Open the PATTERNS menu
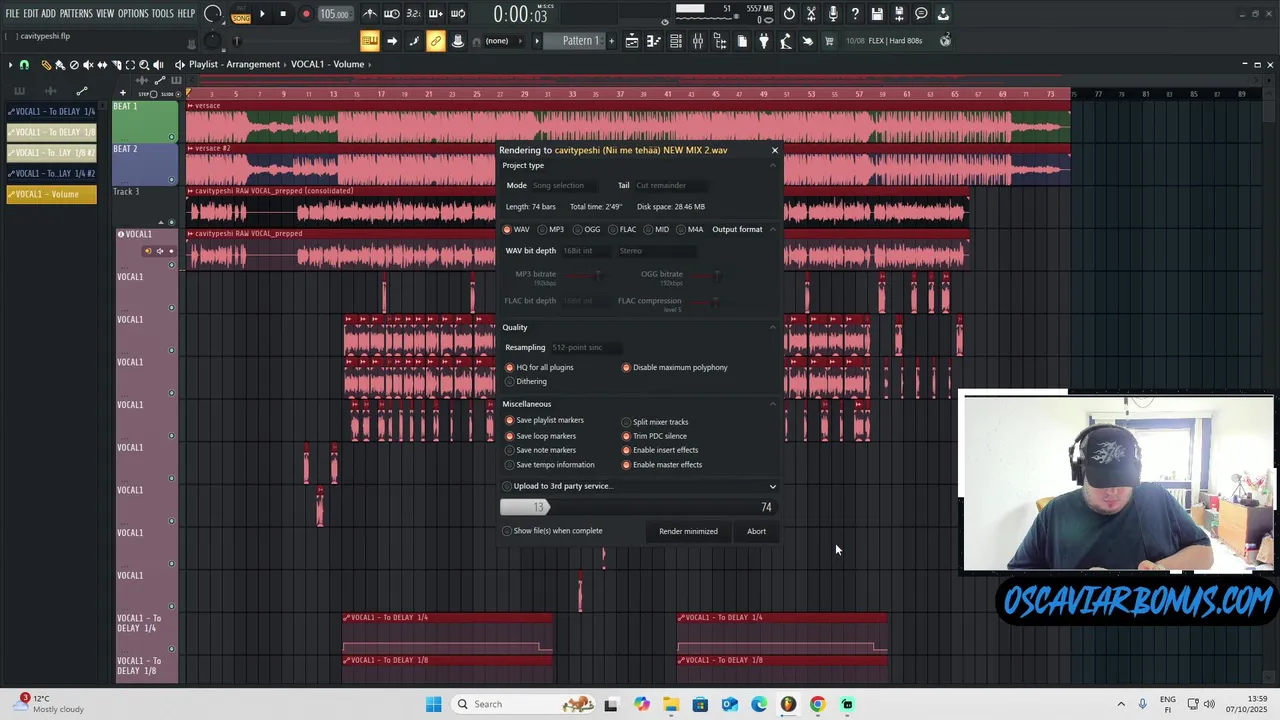This screenshot has width=1280, height=720. 76,14
